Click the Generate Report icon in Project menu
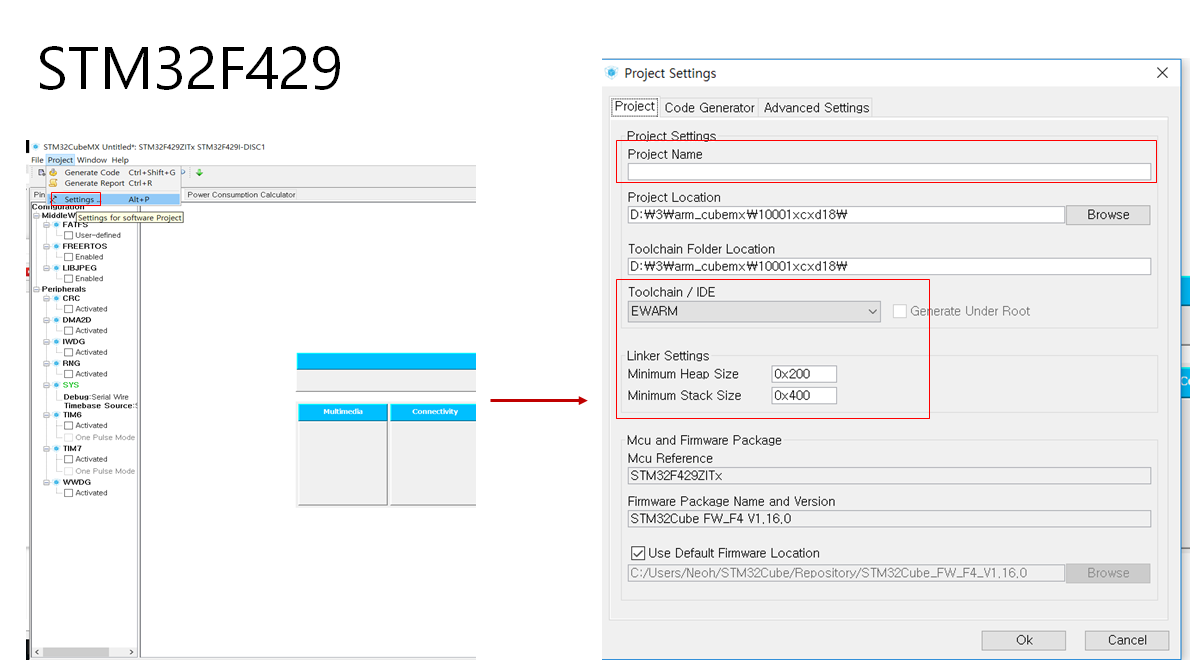Viewport: 1190px width, 660px height. coord(53,183)
